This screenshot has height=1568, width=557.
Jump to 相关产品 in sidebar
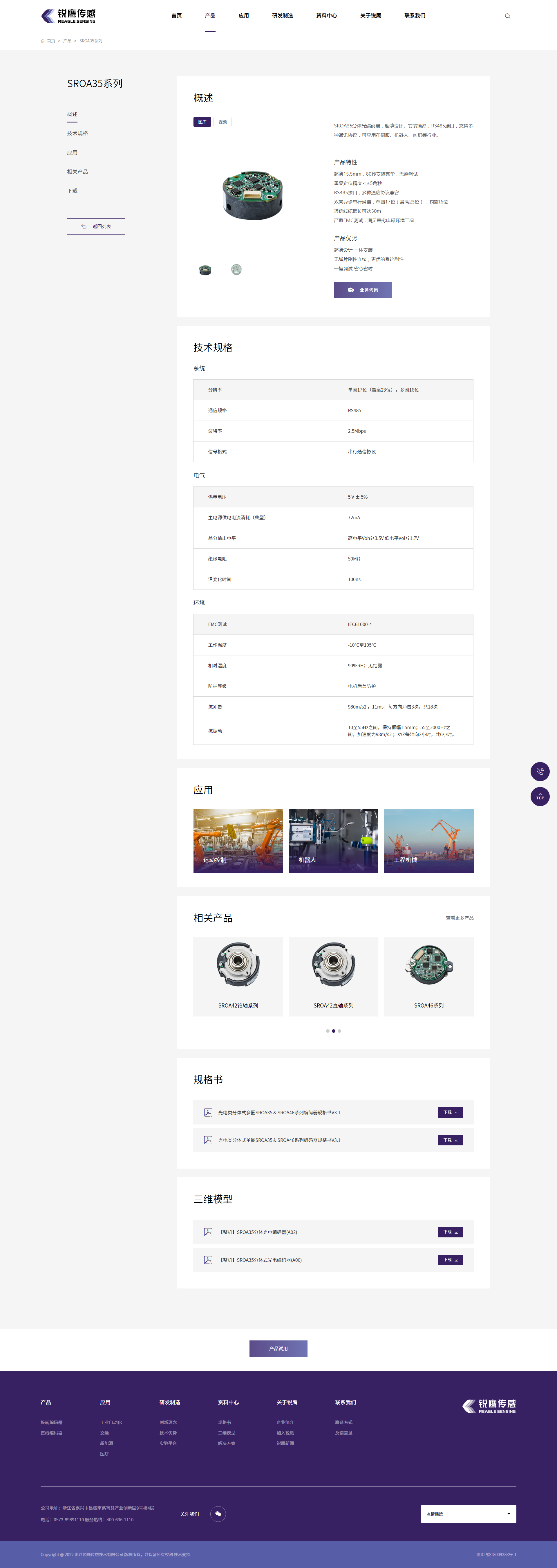coord(77,172)
